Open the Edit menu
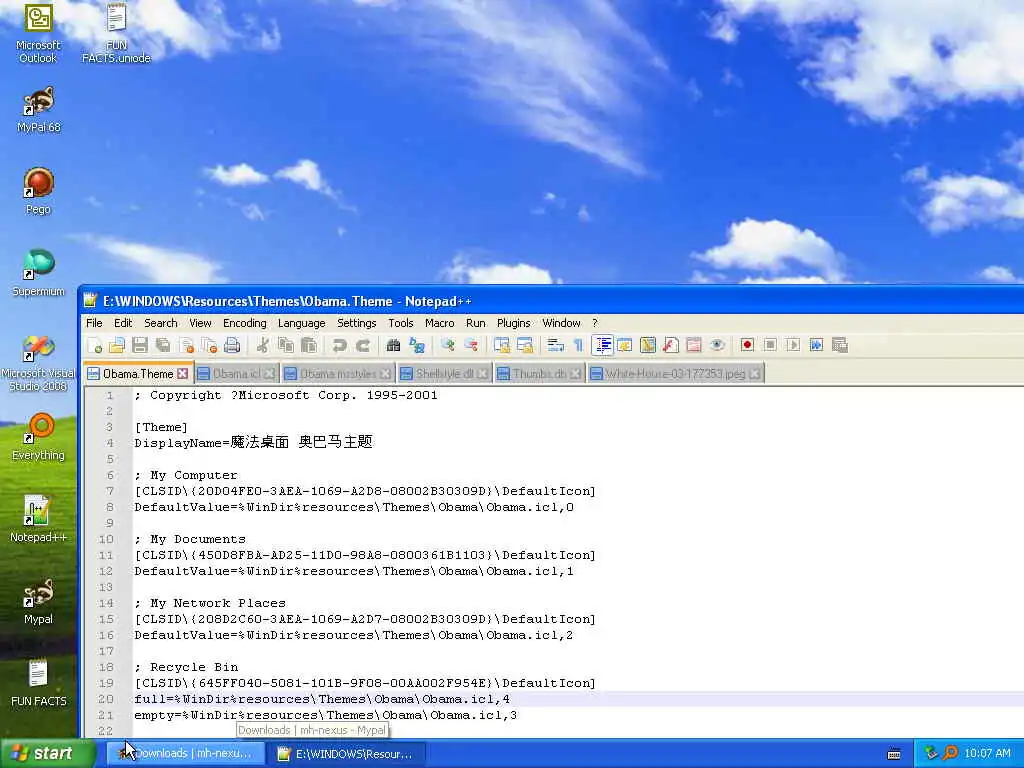 pyautogui.click(x=123, y=323)
